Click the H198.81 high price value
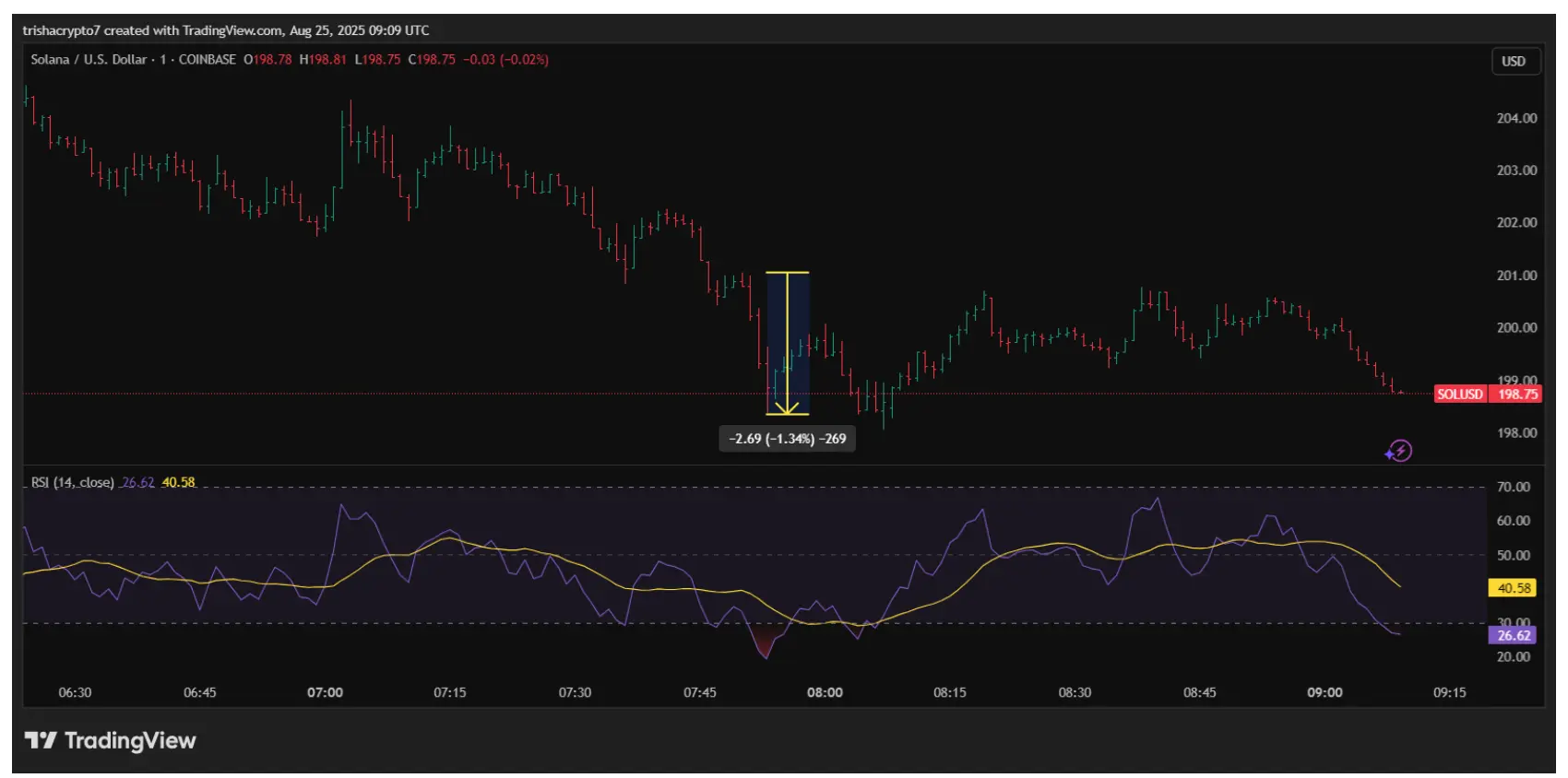The height and width of the screenshot is (778, 1568). (x=323, y=59)
